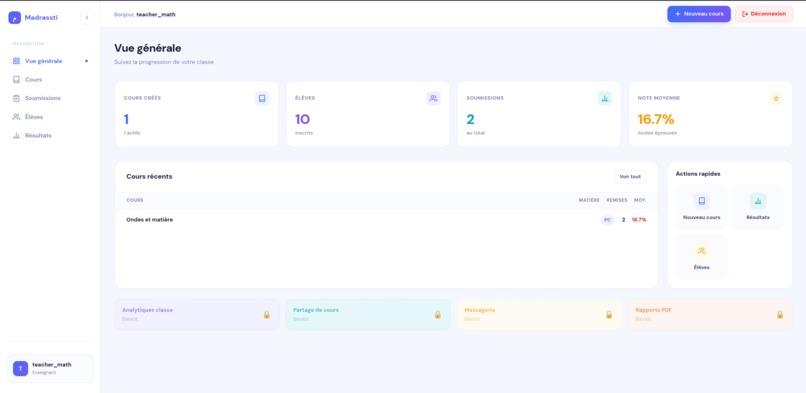Image resolution: width=806 pixels, height=393 pixels.
Task: Click the Vue générale sidebar grid icon
Action: [x=16, y=61]
